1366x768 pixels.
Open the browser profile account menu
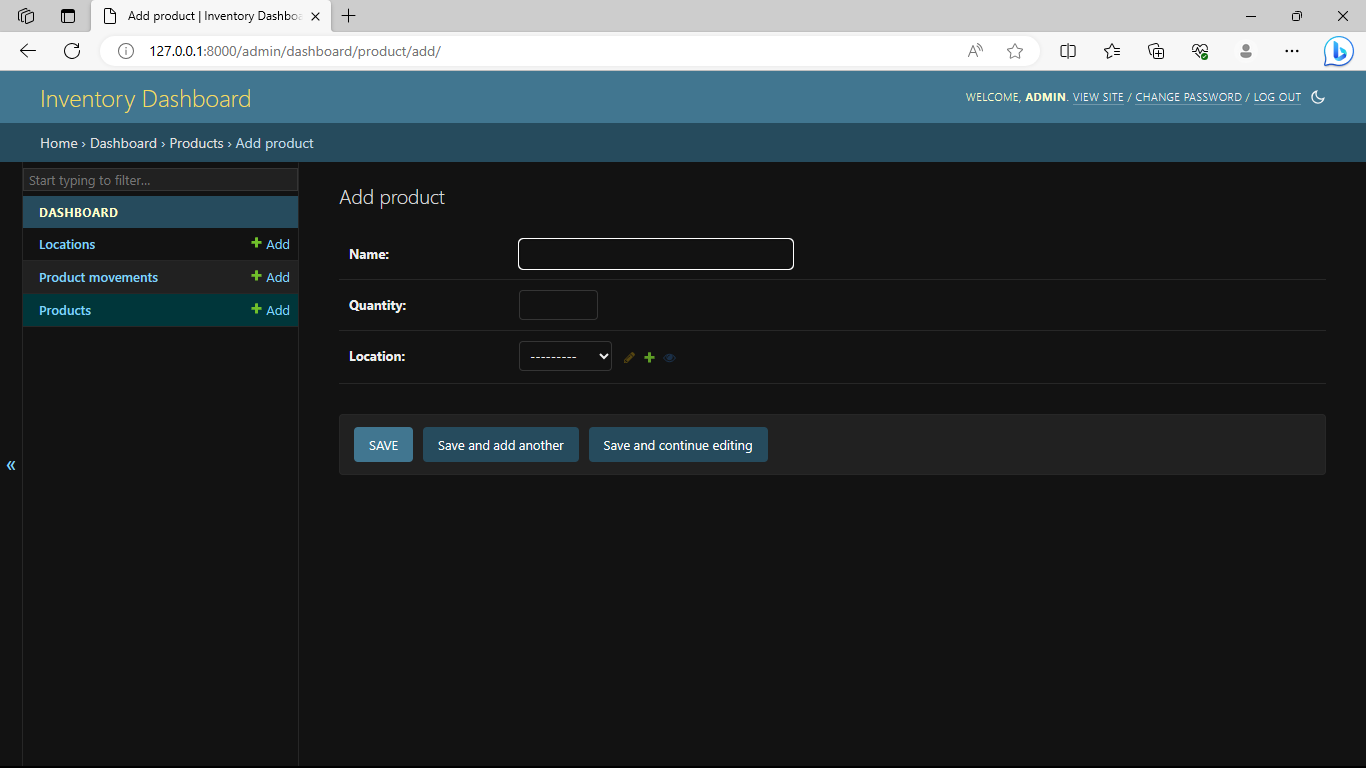[1246, 51]
